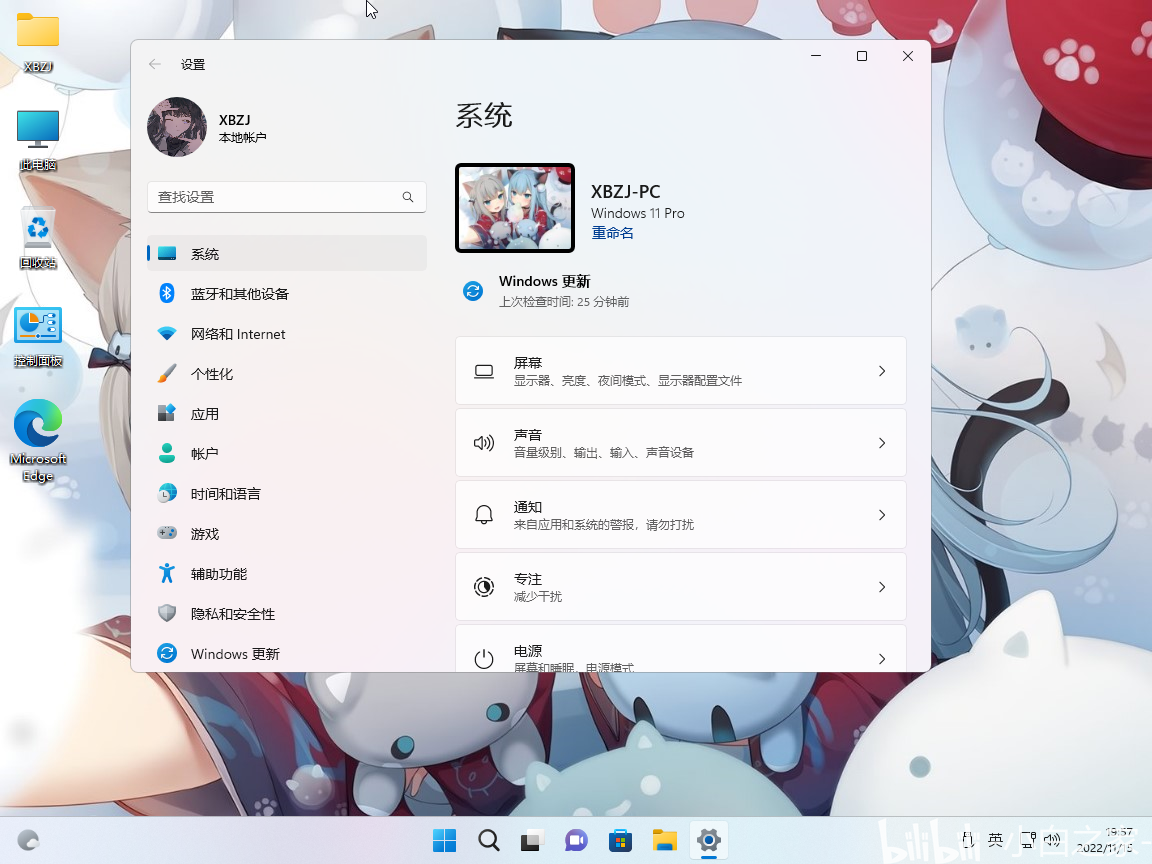This screenshot has width=1152, height=864.
Task: Select the 控制面板 desktop icon
Action: coord(38,338)
